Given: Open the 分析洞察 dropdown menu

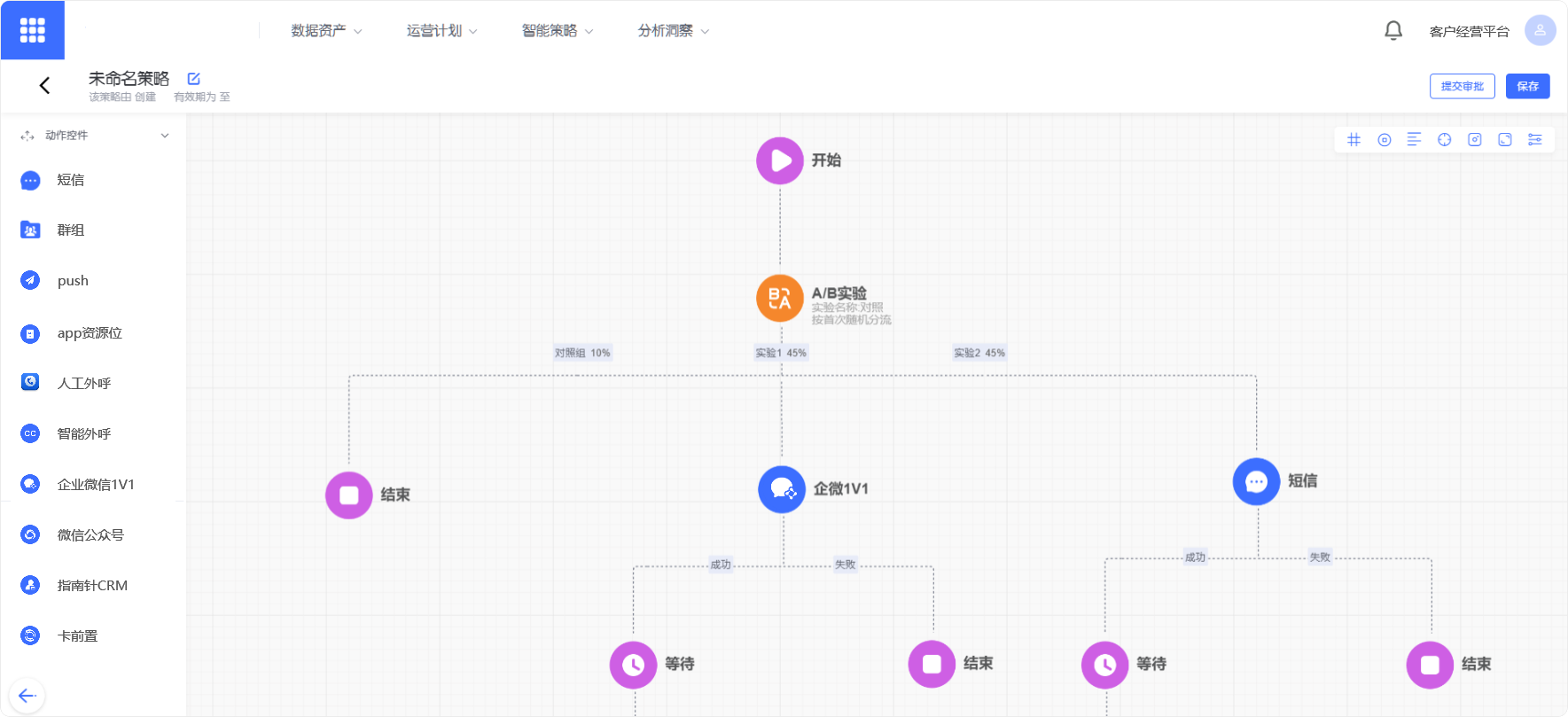Looking at the screenshot, I should pyautogui.click(x=673, y=31).
